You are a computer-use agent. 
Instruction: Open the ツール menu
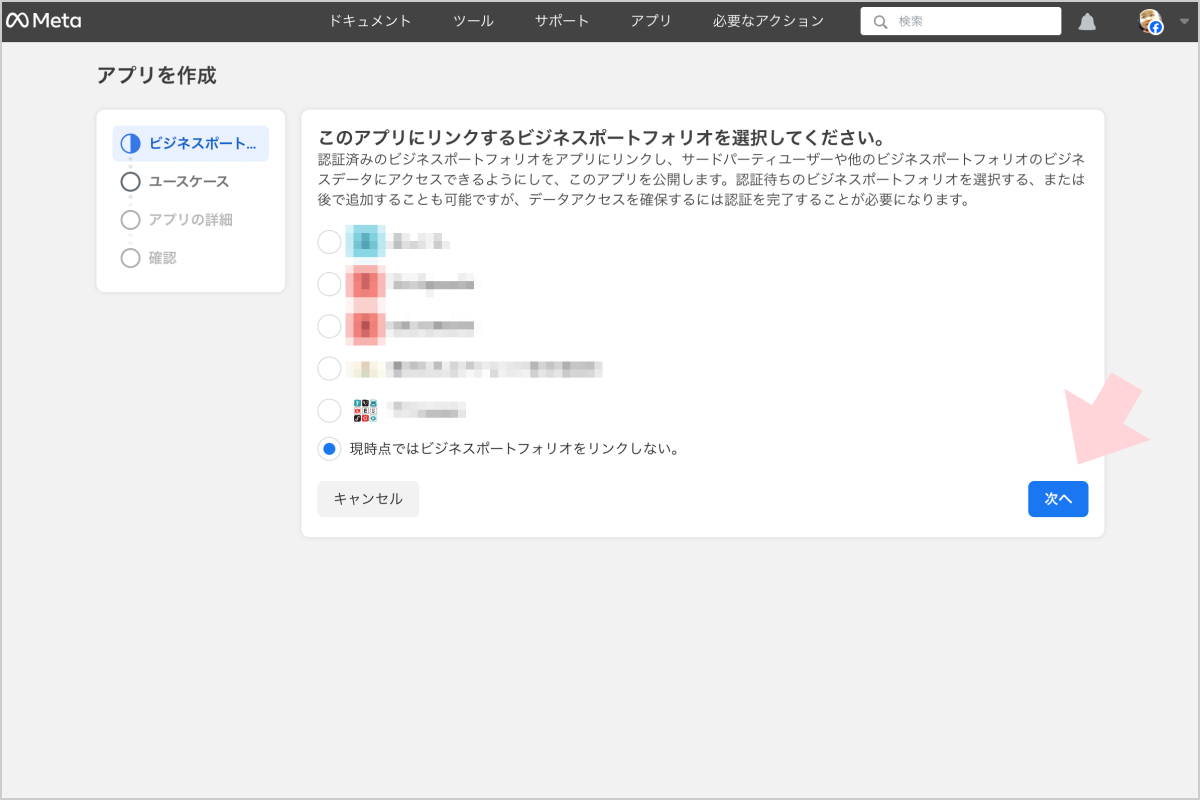coord(473,21)
